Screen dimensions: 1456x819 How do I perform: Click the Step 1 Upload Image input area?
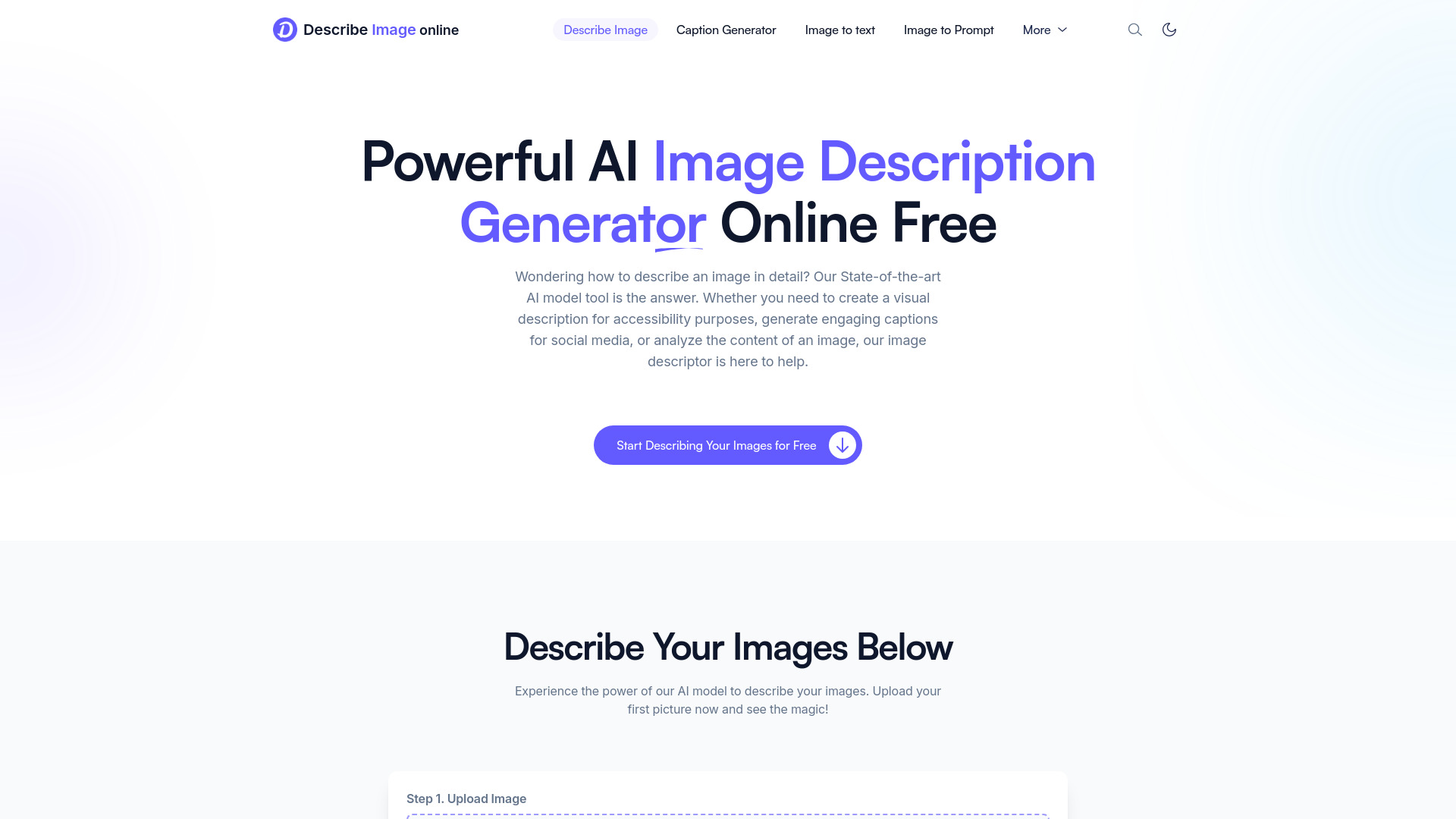(x=727, y=815)
